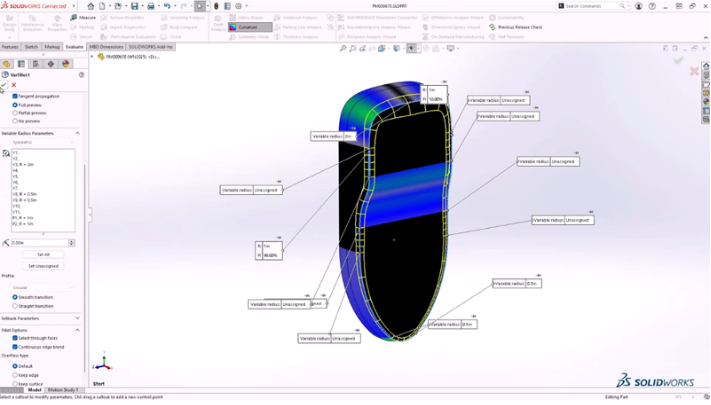711x405 pixels.
Task: Open the Options gear icon
Action: point(239,6)
